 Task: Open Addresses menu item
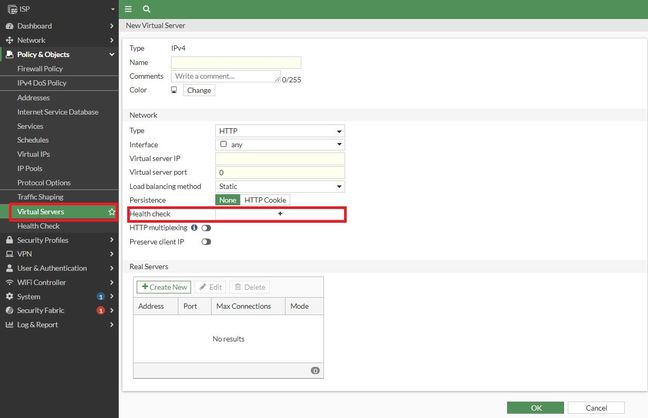click(x=33, y=98)
